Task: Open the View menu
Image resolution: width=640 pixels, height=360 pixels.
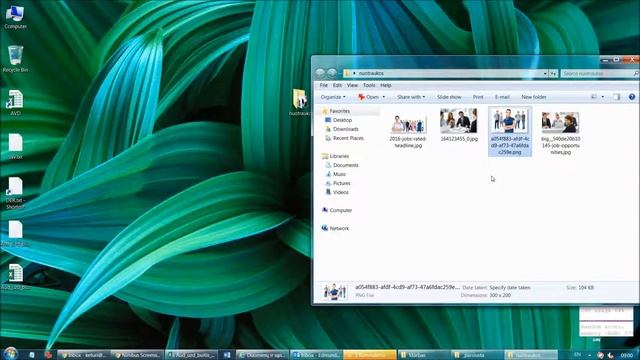Action: (352, 85)
